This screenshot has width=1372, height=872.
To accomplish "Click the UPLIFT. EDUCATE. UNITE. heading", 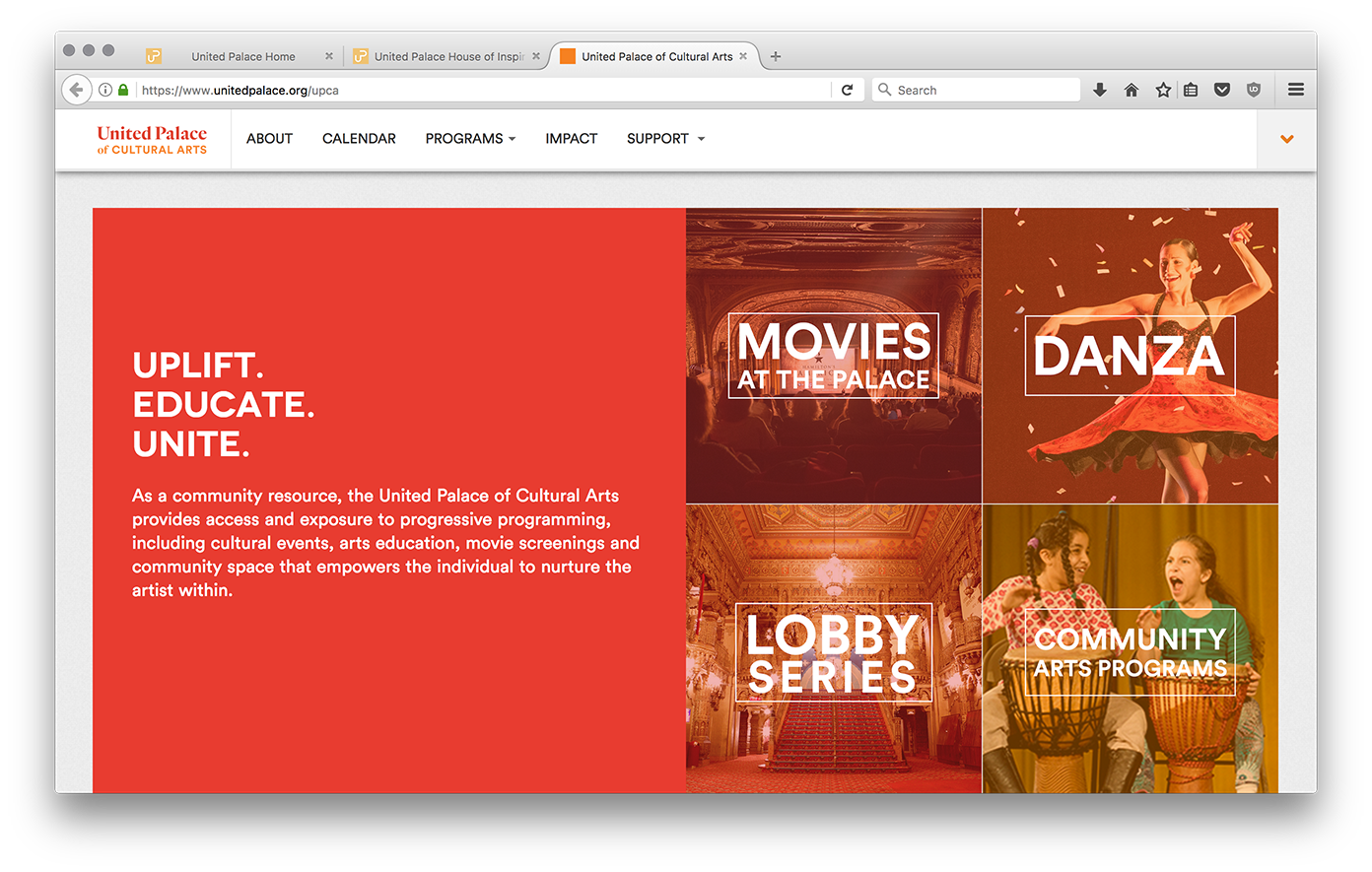I will [224, 405].
